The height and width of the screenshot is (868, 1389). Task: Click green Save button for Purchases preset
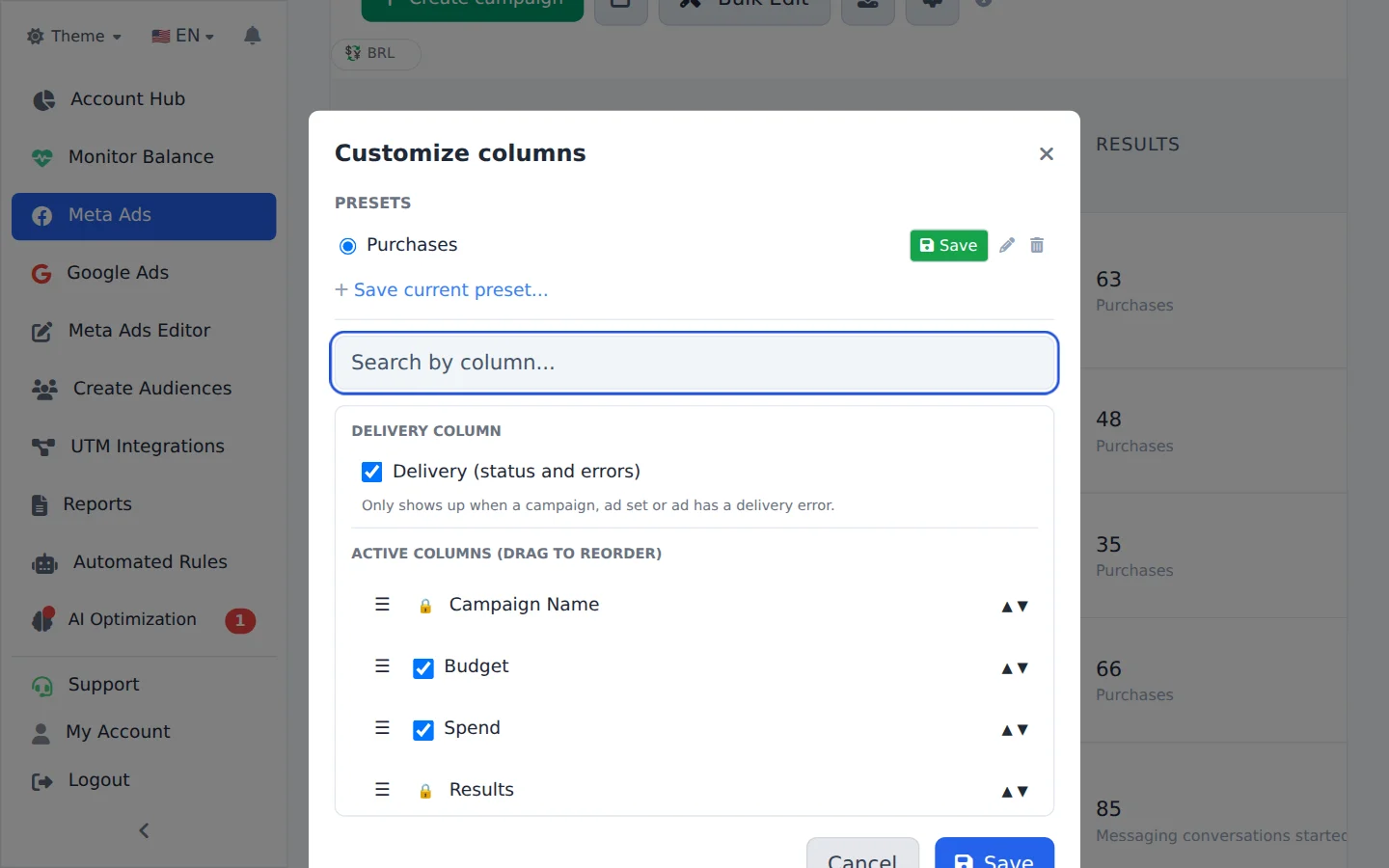[949, 246]
